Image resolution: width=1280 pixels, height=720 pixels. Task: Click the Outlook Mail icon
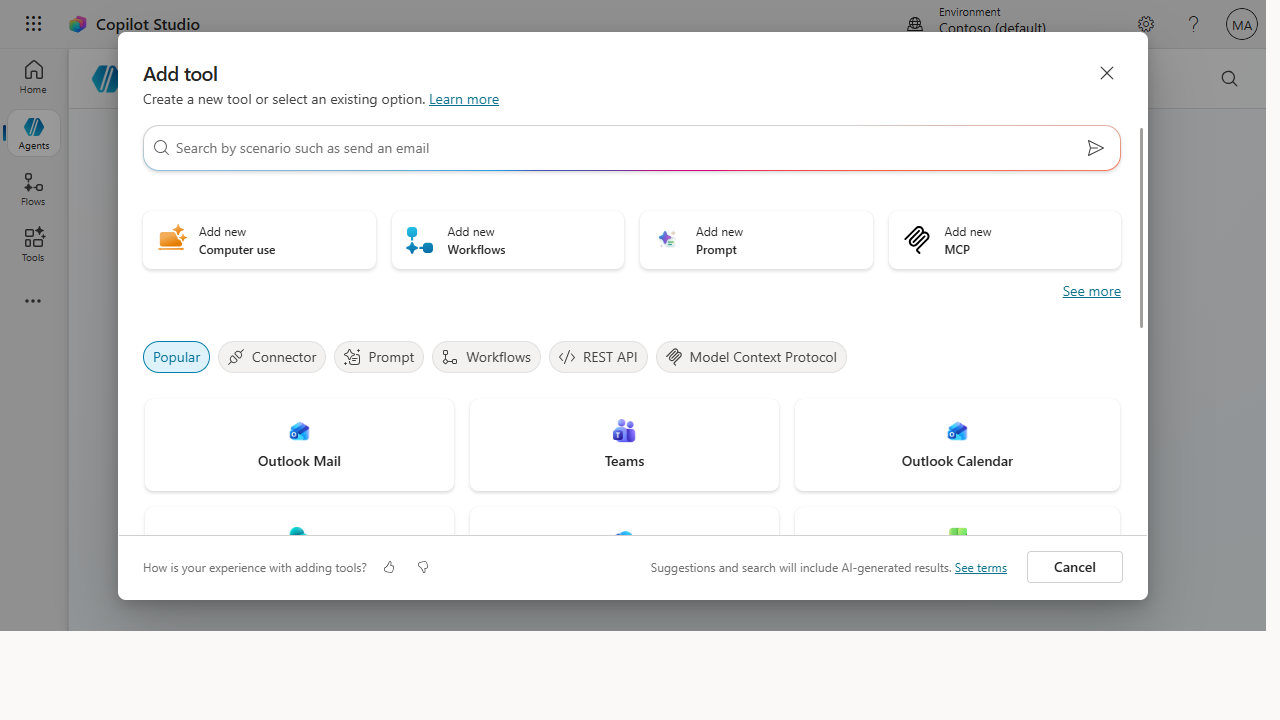pos(299,431)
